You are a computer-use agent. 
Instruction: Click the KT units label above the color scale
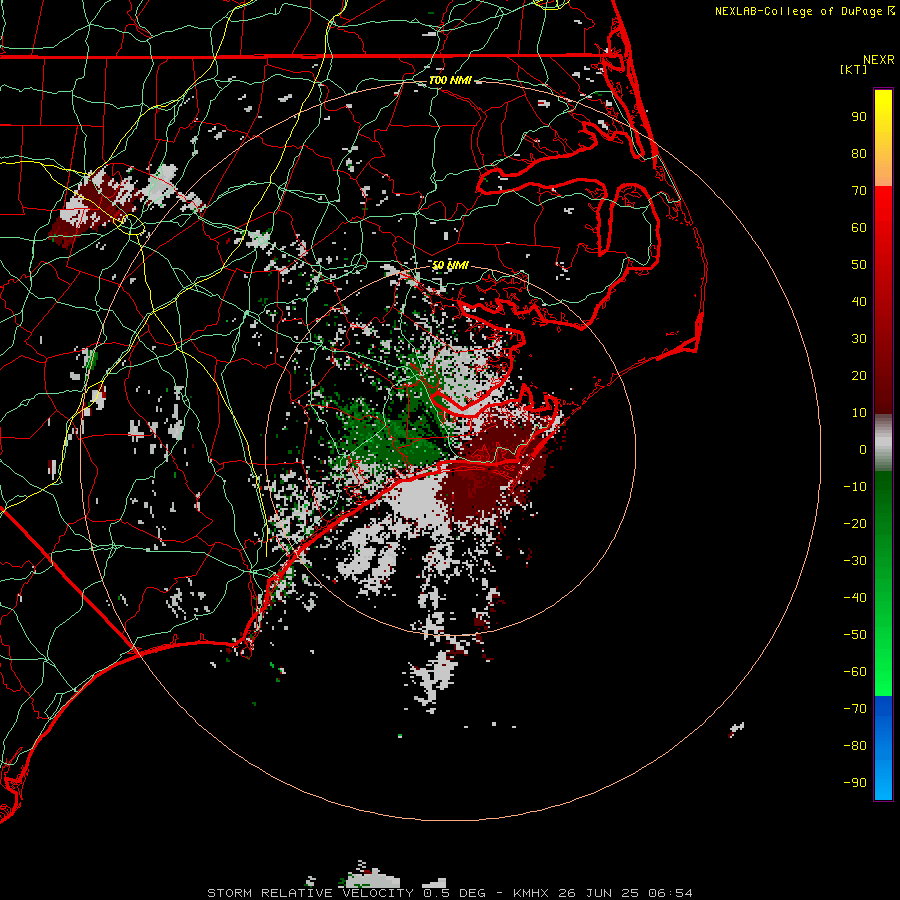coord(854,69)
